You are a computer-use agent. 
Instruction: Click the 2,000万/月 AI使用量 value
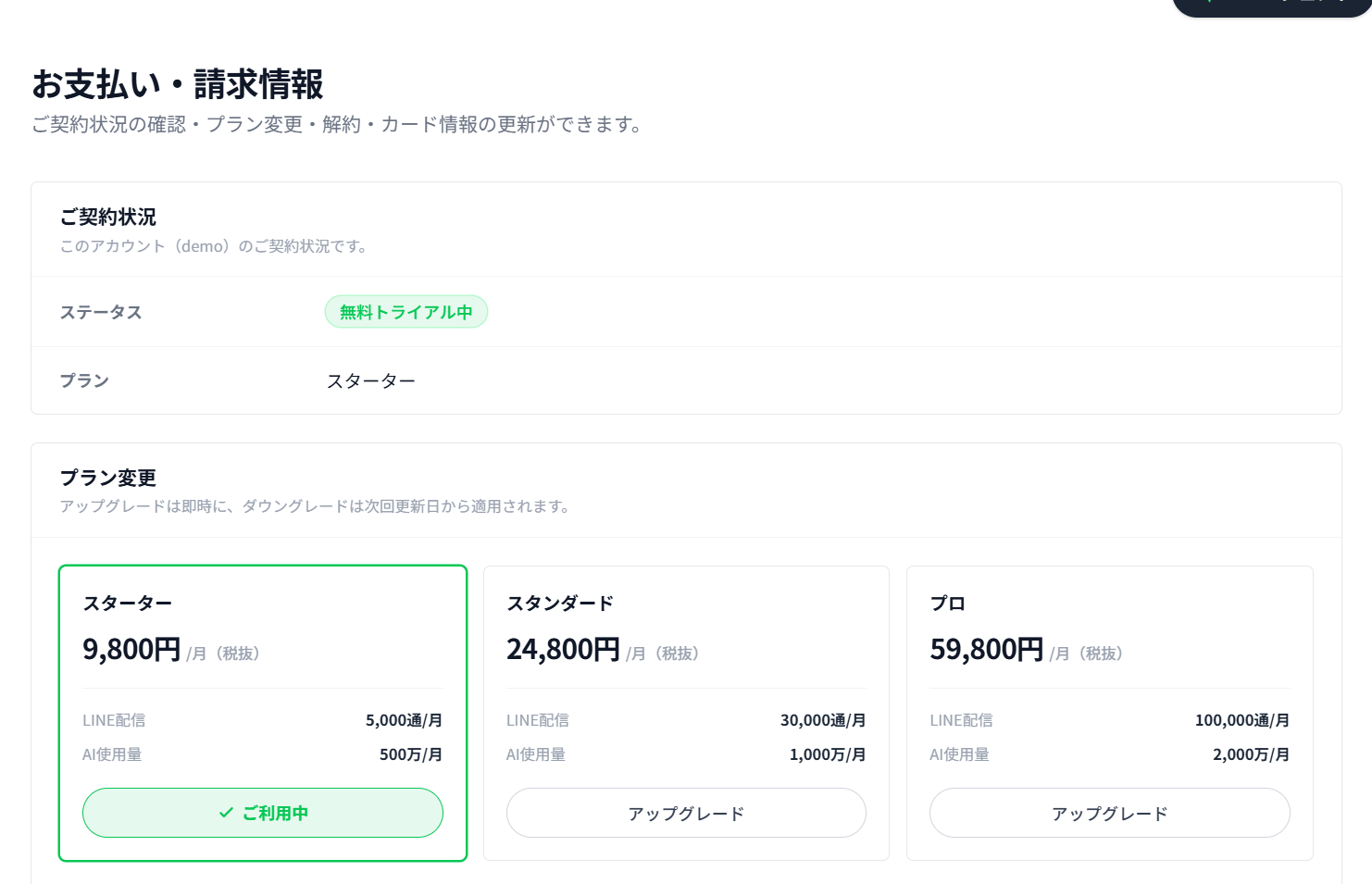1251,754
